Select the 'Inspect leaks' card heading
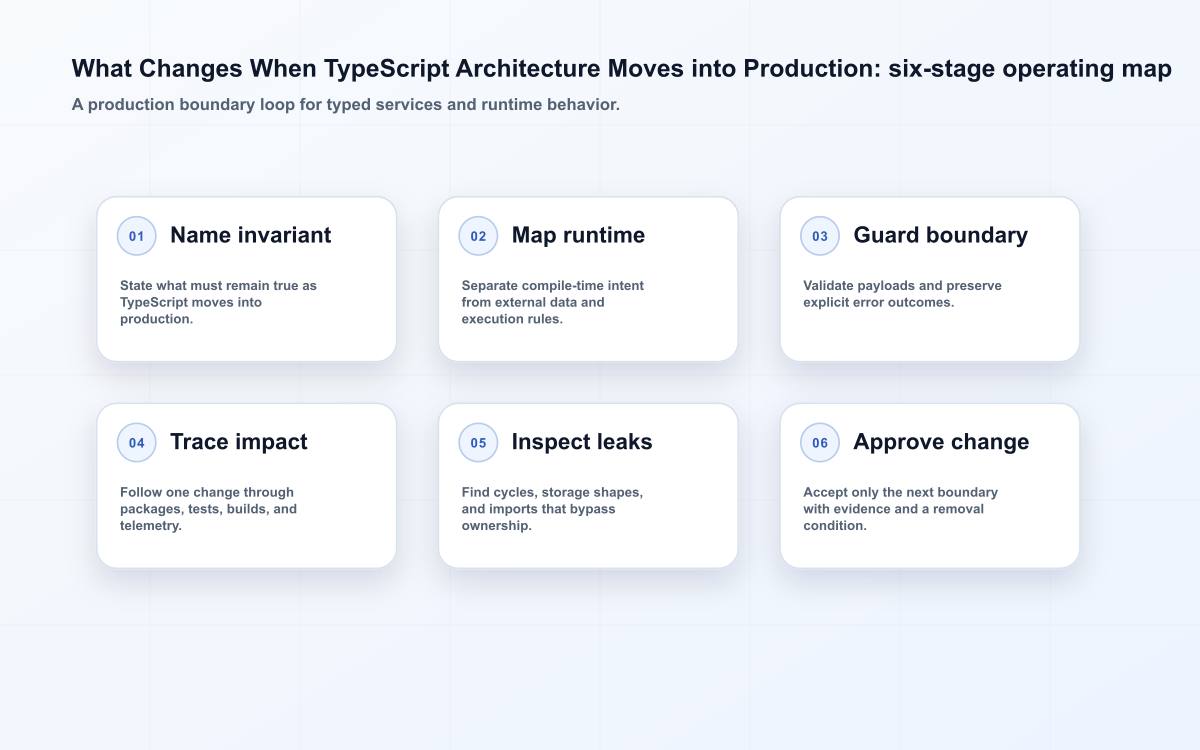The height and width of the screenshot is (750, 1200). click(x=582, y=442)
